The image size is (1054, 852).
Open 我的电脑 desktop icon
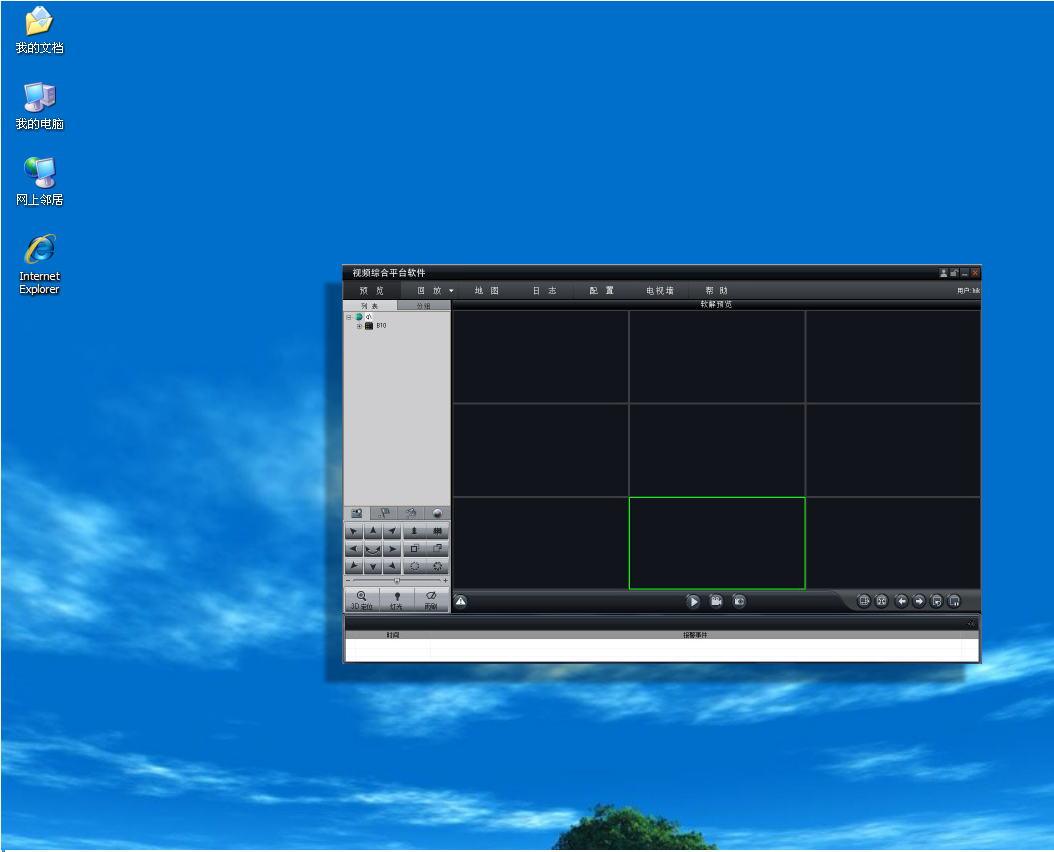[x=39, y=106]
